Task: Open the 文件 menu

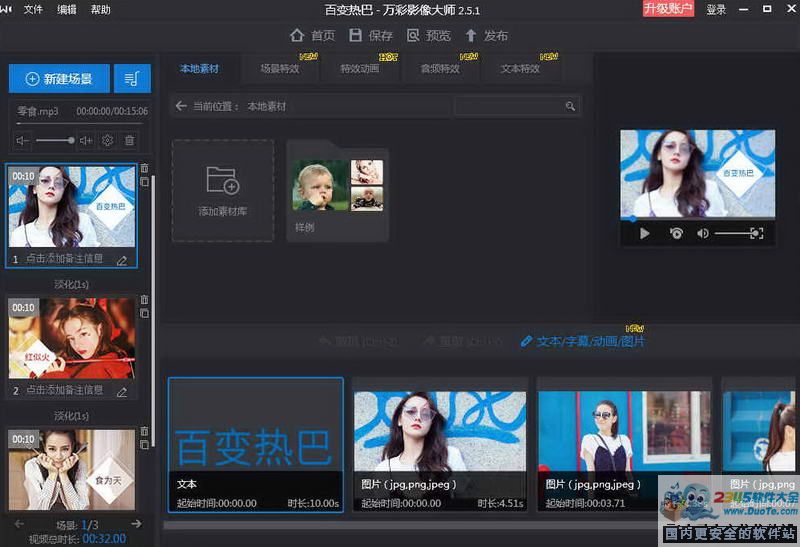Action: (x=33, y=9)
